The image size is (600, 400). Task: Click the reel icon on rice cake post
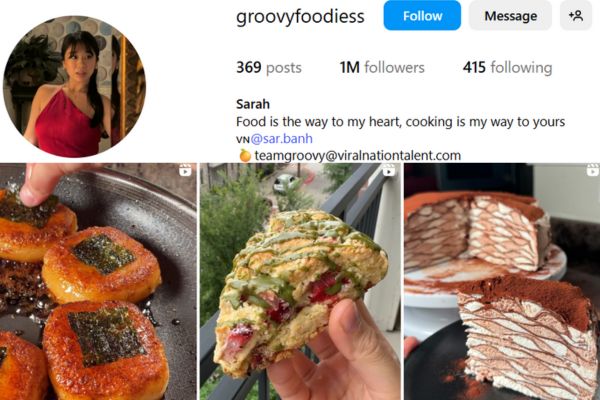[x=185, y=171]
